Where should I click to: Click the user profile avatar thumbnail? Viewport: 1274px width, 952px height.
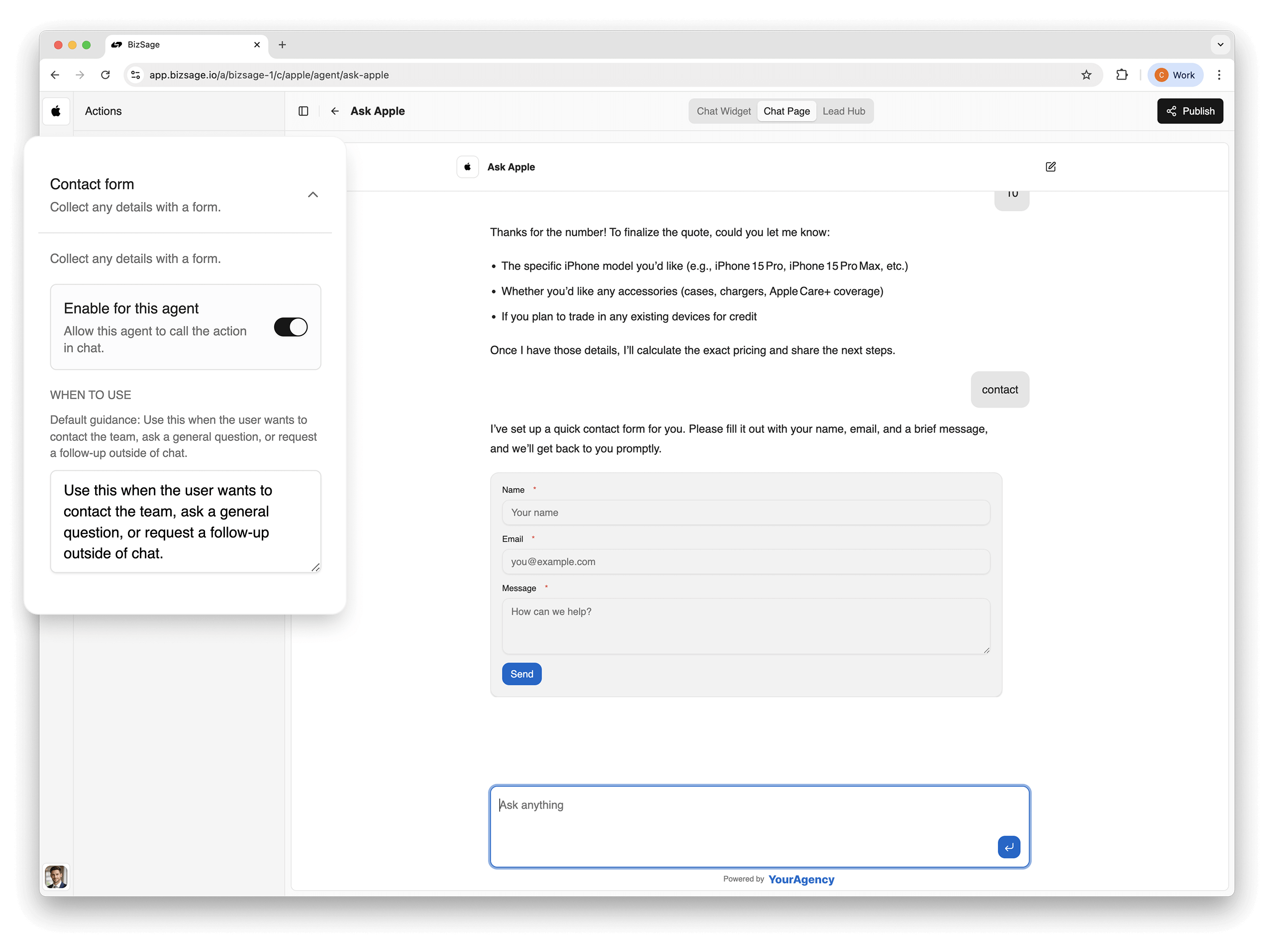coord(56,876)
